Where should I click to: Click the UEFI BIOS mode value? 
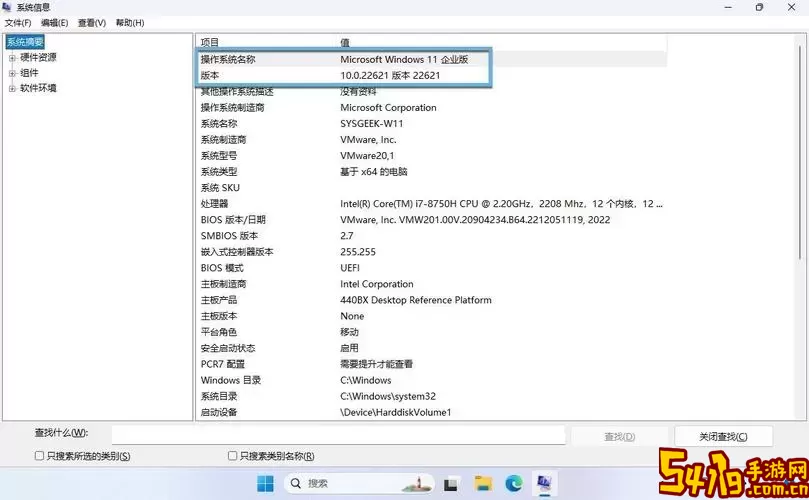(x=350, y=268)
